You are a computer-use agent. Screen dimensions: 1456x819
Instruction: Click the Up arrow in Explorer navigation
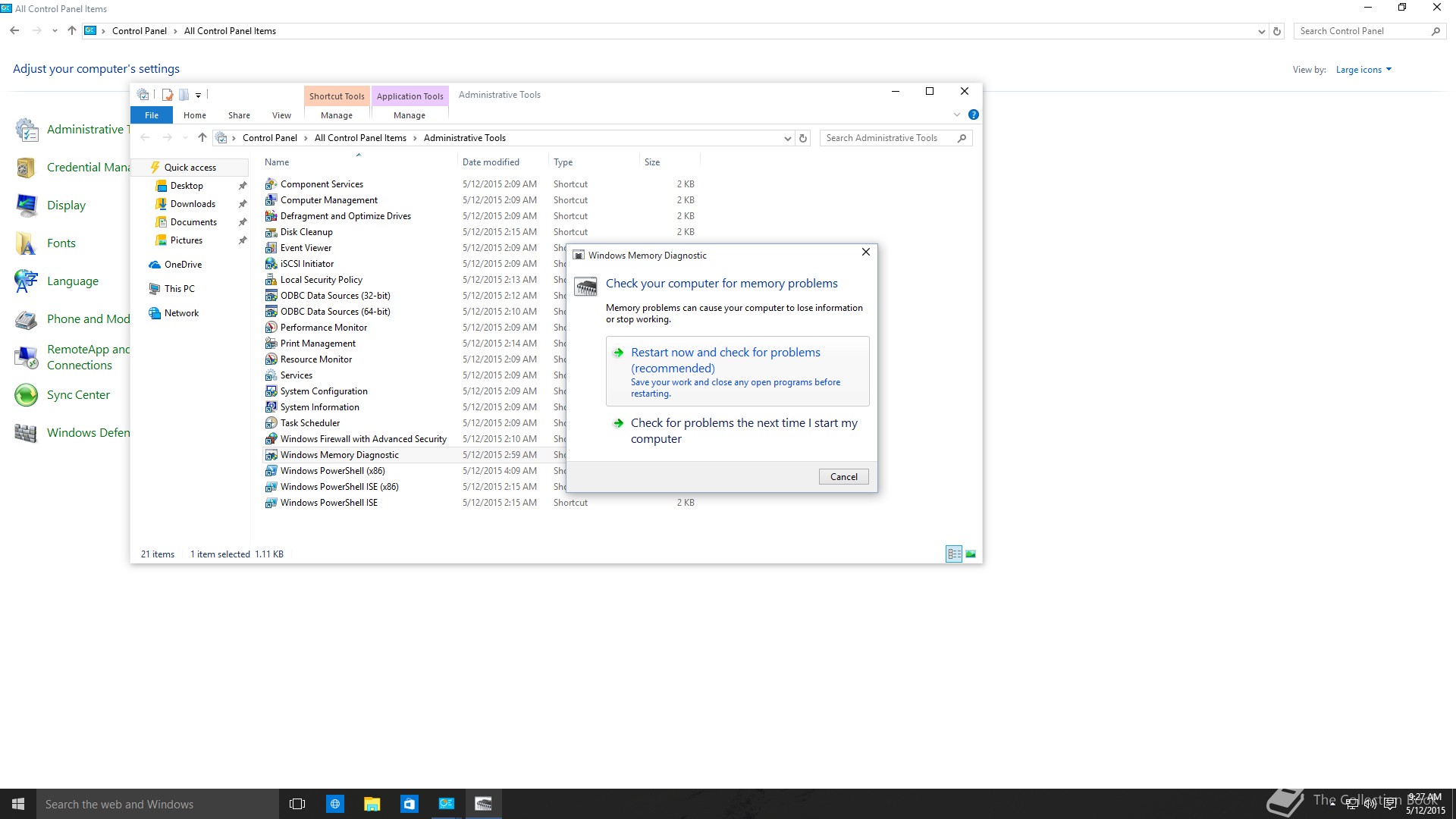coord(202,138)
